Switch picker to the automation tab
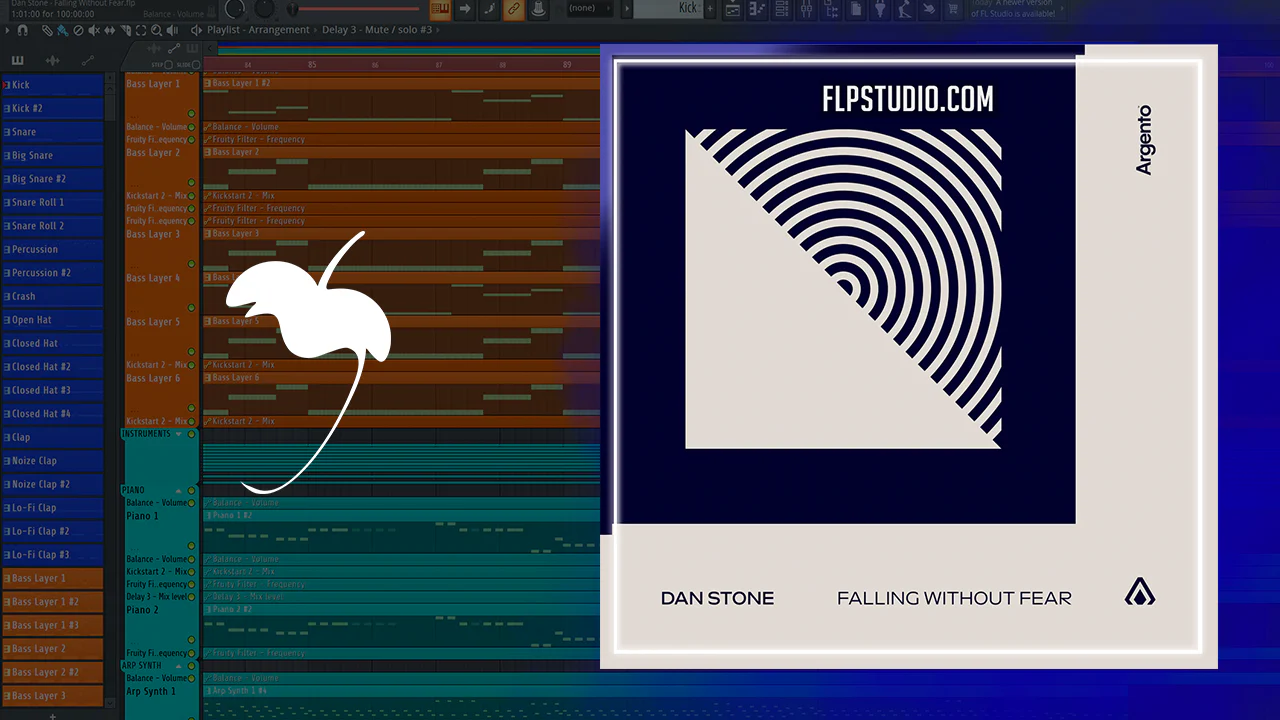Screen dimensions: 1280x720 (87, 61)
